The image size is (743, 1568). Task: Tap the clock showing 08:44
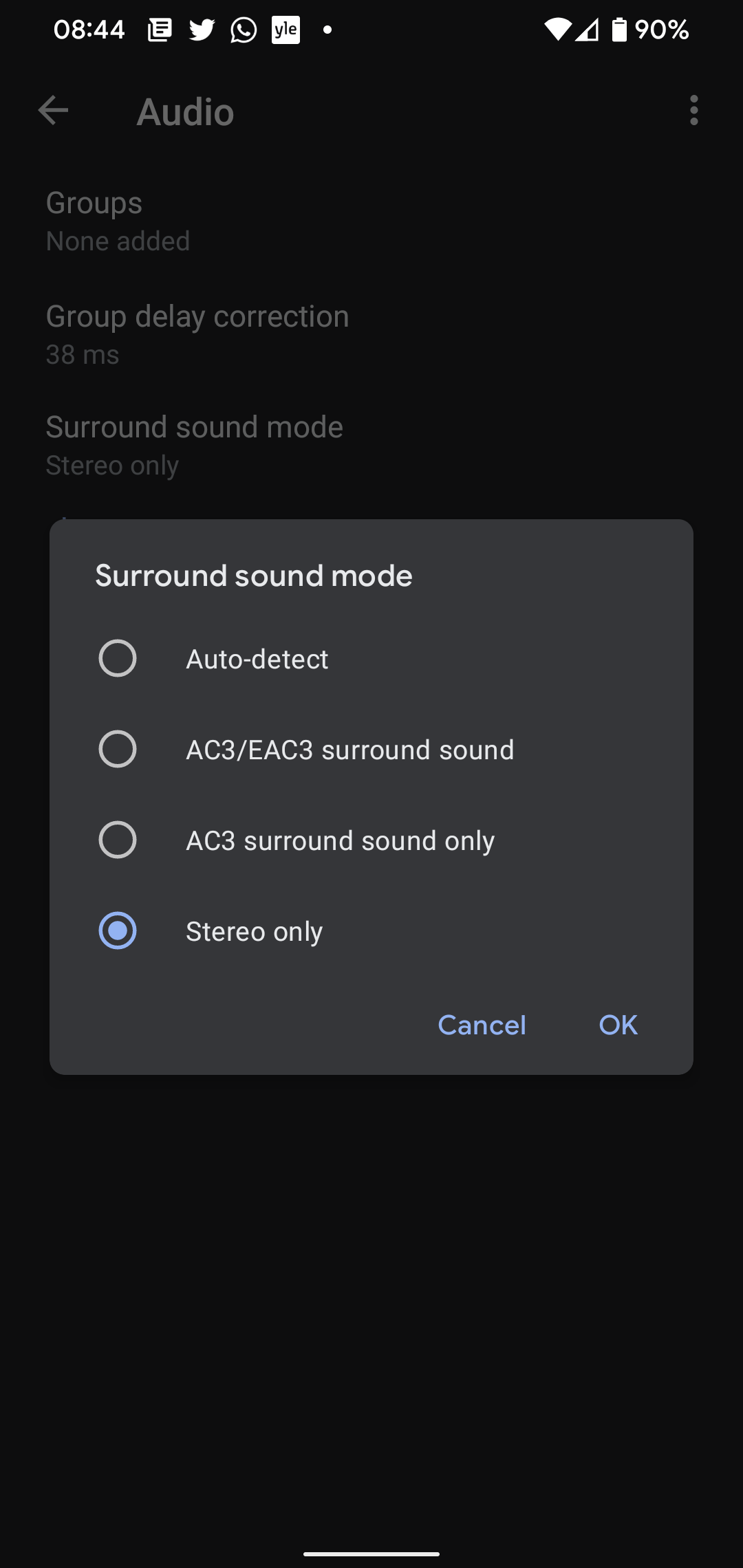[x=89, y=30]
